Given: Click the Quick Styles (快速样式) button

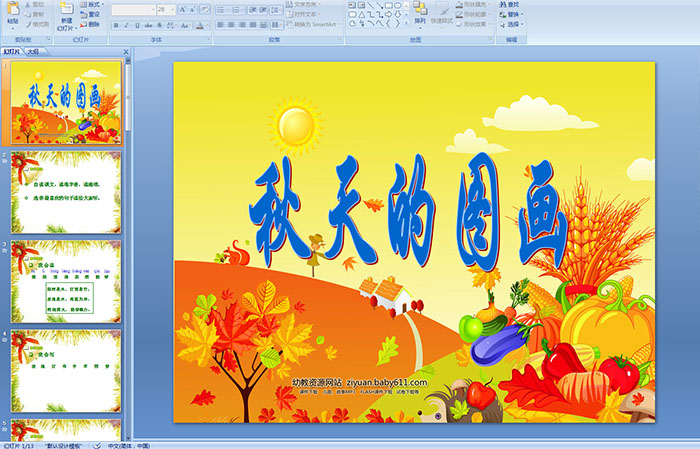Looking at the screenshot, I should (442, 13).
